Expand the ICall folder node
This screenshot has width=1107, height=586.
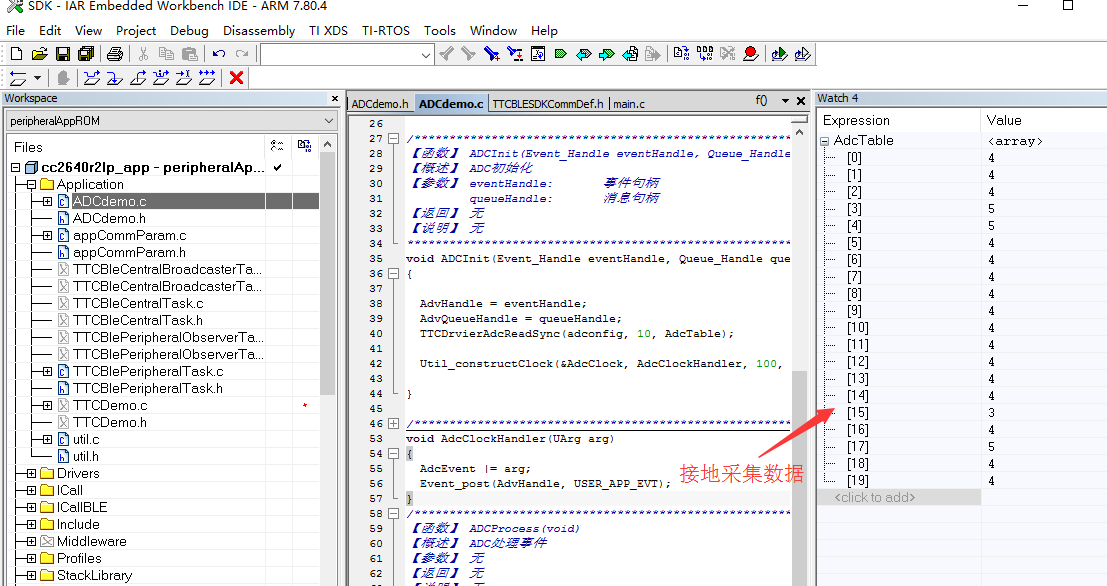tap(31, 491)
